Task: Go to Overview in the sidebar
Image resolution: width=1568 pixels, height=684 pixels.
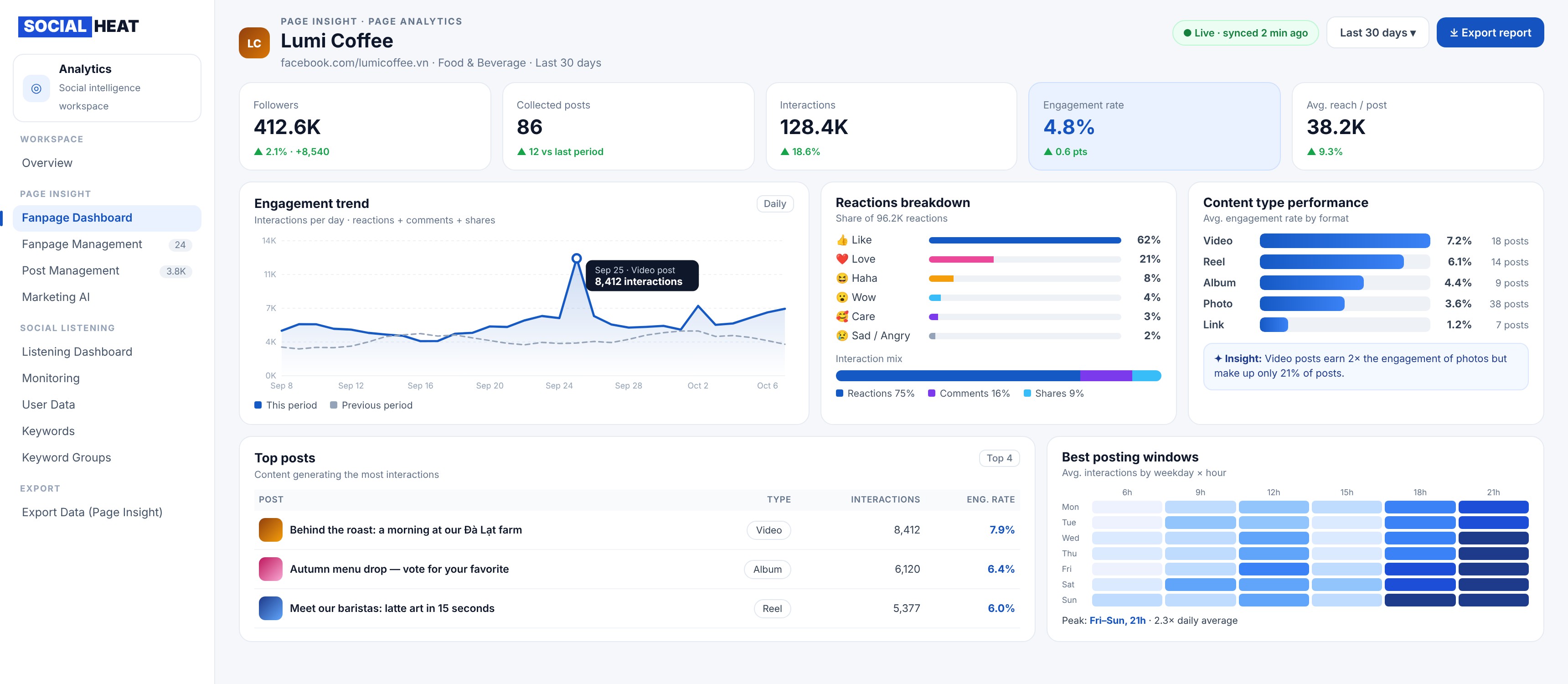Action: pos(107,163)
